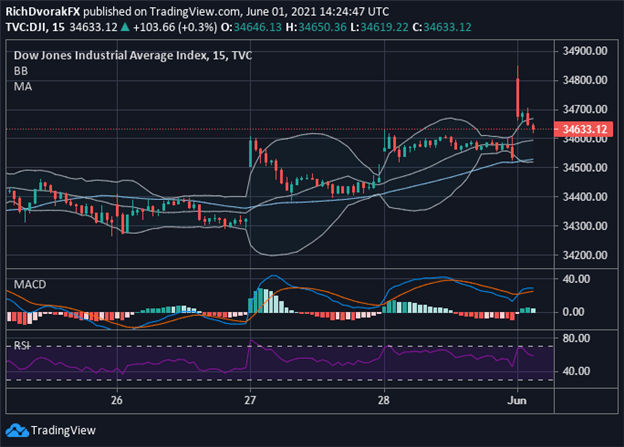The width and height of the screenshot is (624, 447).
Task: Select the RSI indicator label
Action: point(22,345)
